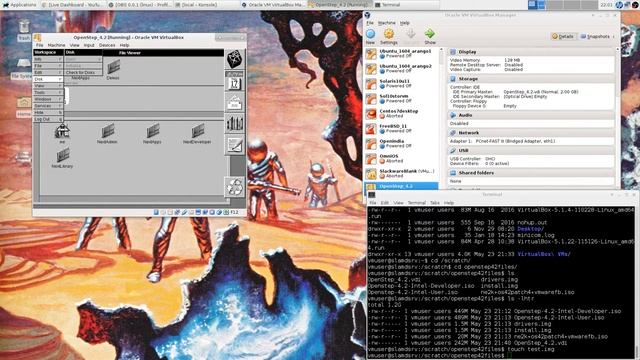Open the library books dock icon

235,123
